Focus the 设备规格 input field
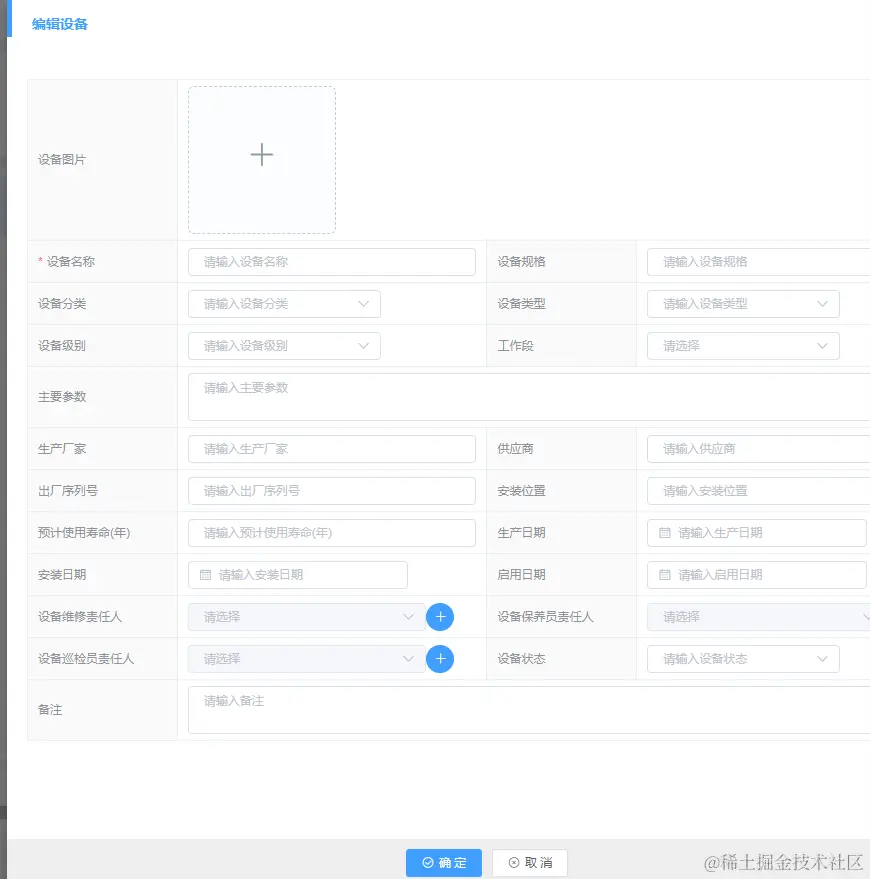This screenshot has width=870, height=879. [x=758, y=262]
